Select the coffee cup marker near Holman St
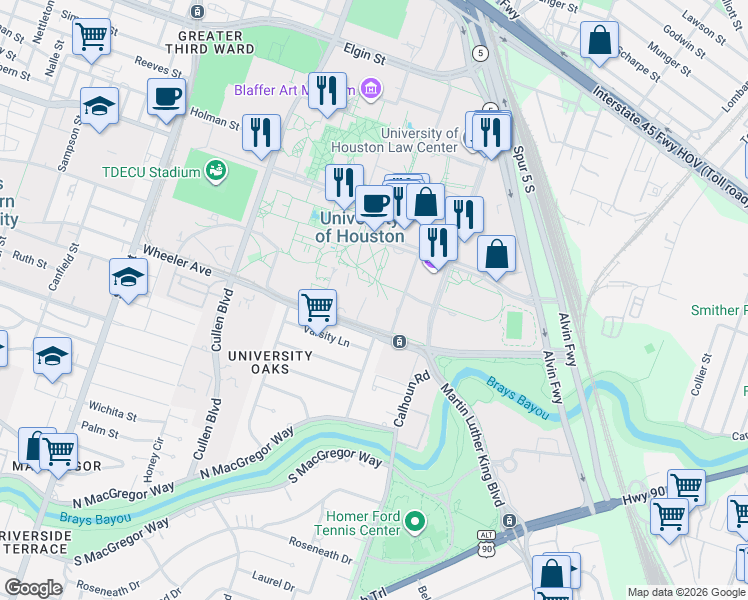Image resolution: width=748 pixels, height=600 pixels. point(166,97)
